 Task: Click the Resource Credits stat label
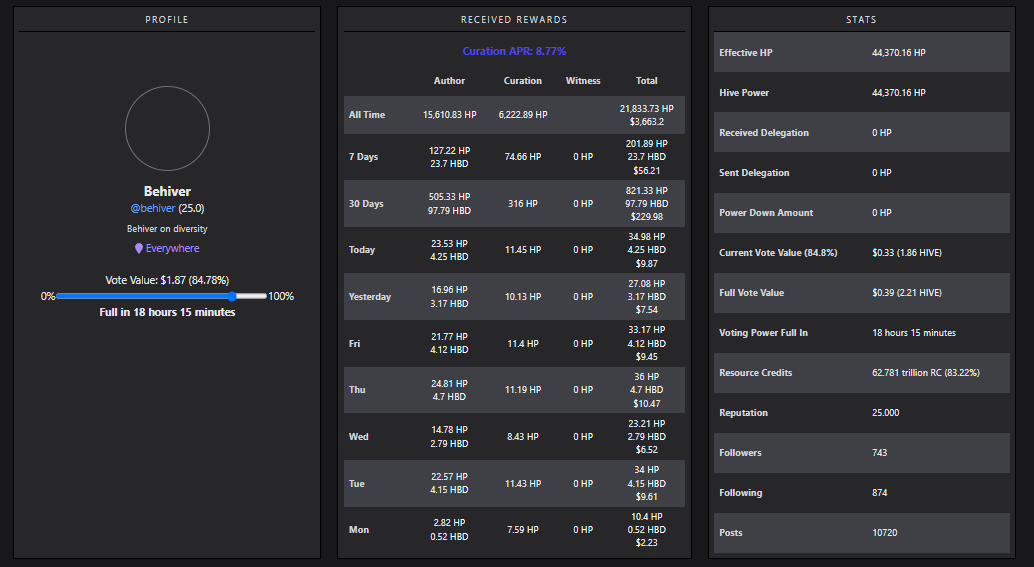click(755, 373)
